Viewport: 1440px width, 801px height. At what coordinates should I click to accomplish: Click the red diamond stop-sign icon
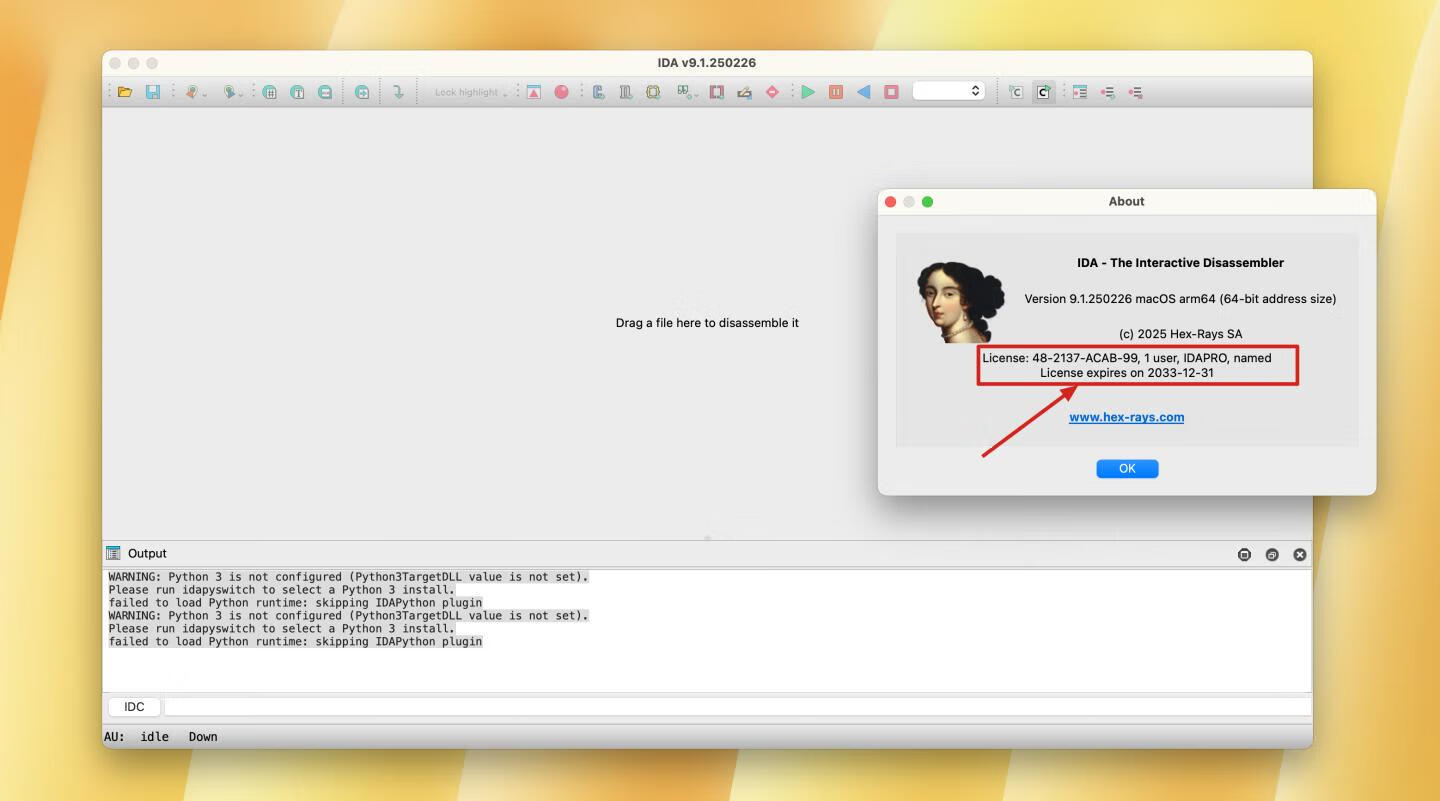pyautogui.click(x=772, y=92)
